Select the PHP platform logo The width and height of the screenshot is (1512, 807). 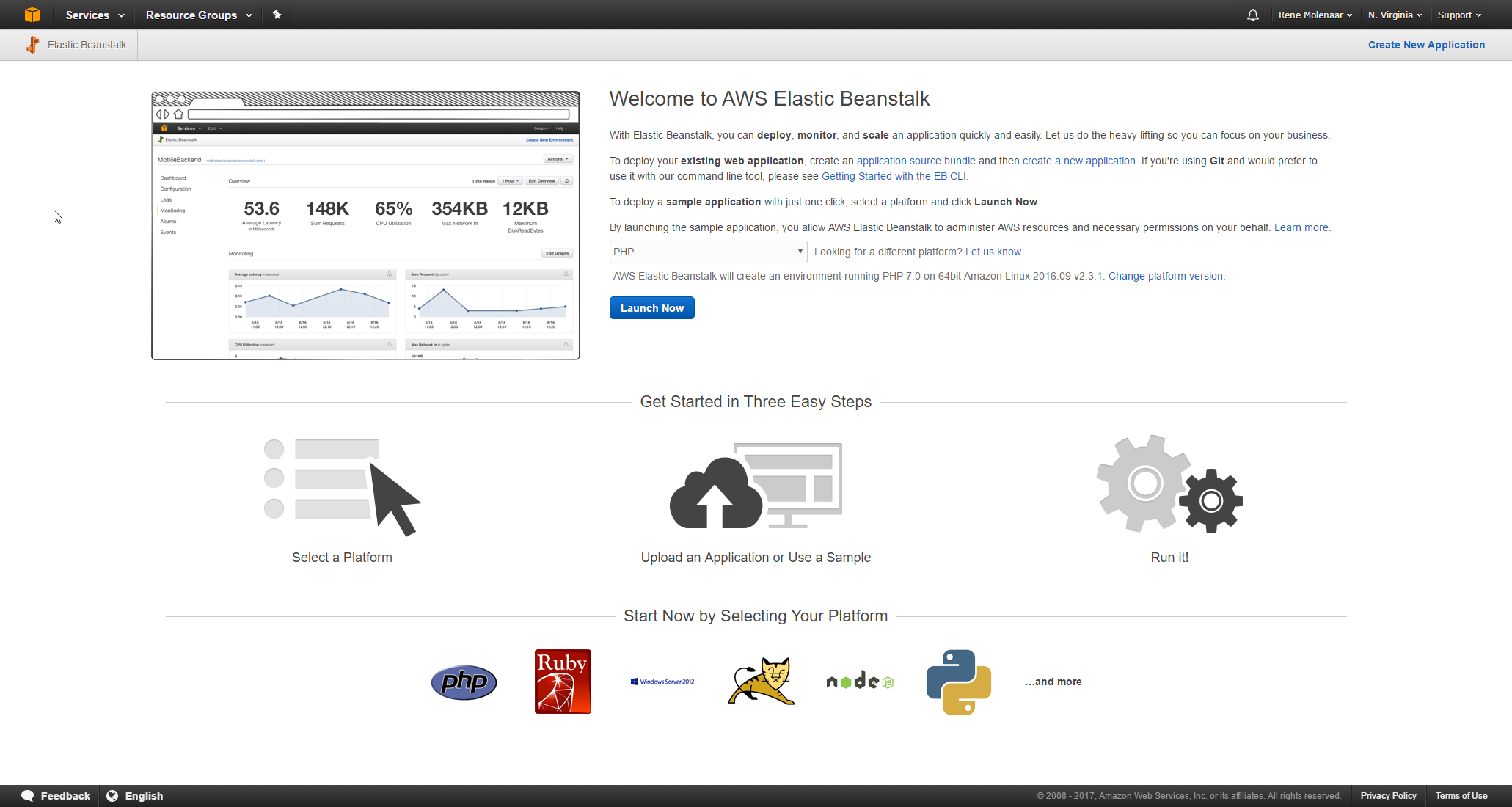click(x=464, y=682)
